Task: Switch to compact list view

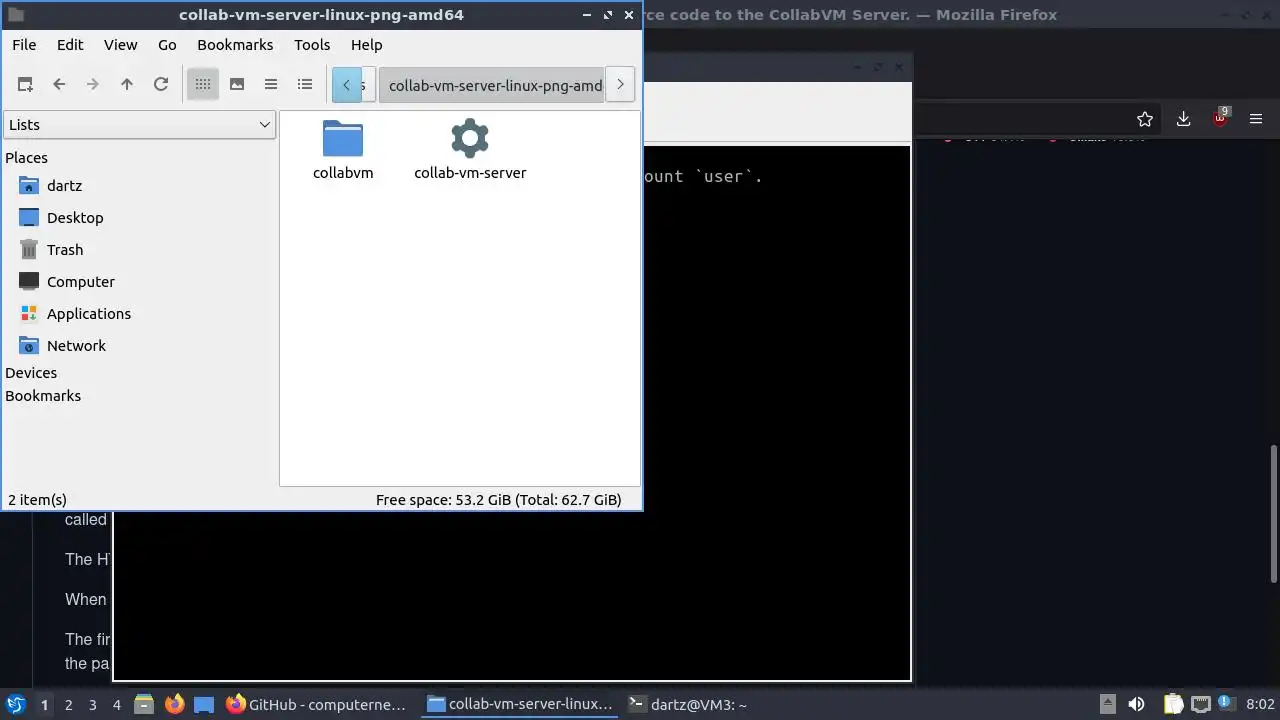Action: click(271, 85)
